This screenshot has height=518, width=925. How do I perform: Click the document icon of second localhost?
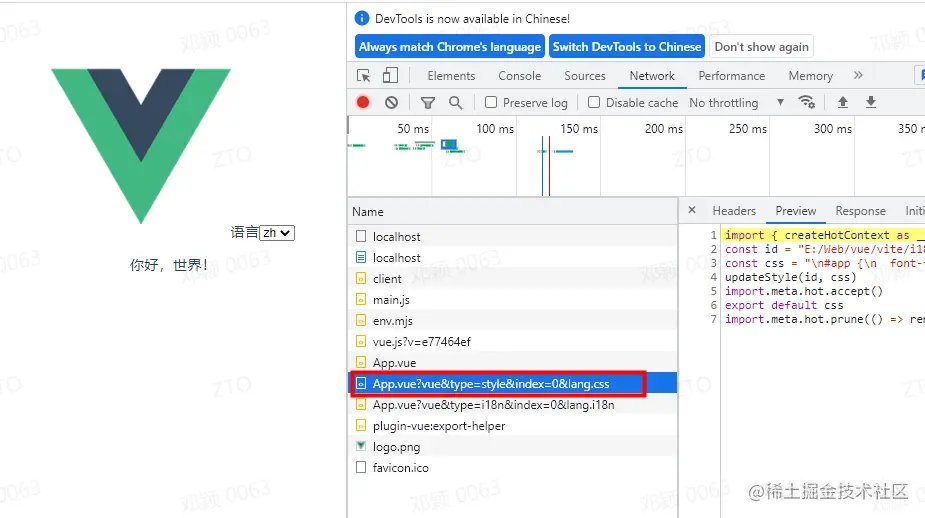point(361,257)
